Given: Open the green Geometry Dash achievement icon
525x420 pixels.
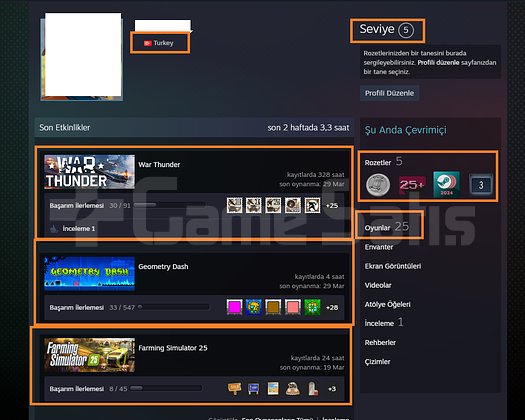Looking at the screenshot, I should pos(312,307).
